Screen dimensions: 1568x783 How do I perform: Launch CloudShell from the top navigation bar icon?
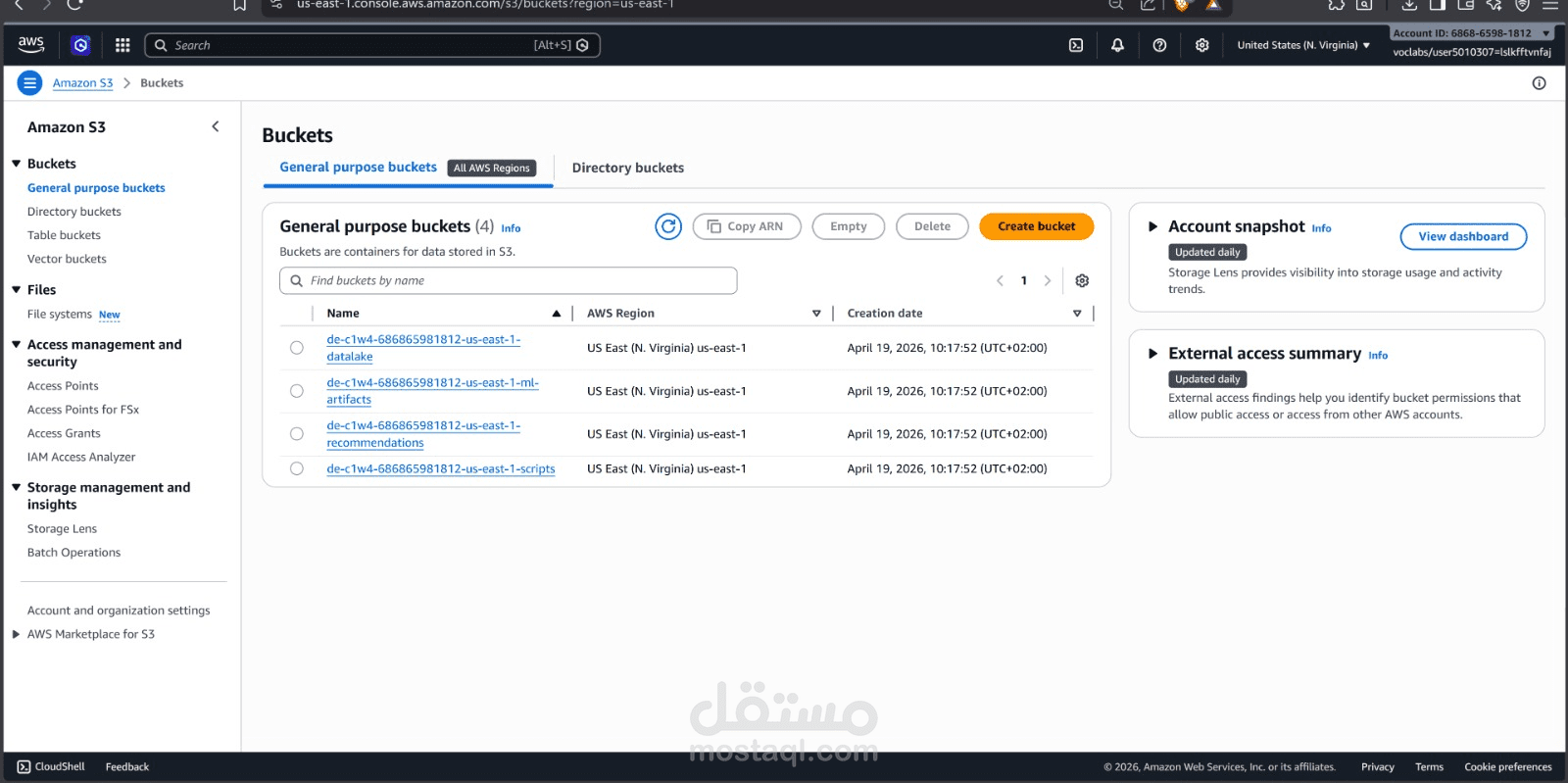tap(1076, 45)
